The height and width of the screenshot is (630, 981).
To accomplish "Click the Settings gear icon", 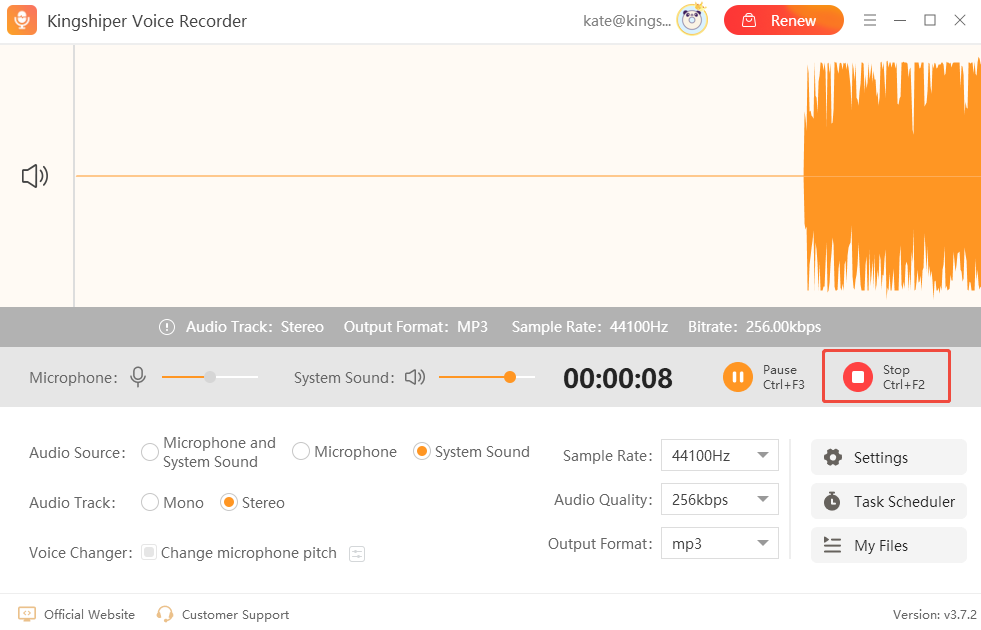I will click(833, 457).
